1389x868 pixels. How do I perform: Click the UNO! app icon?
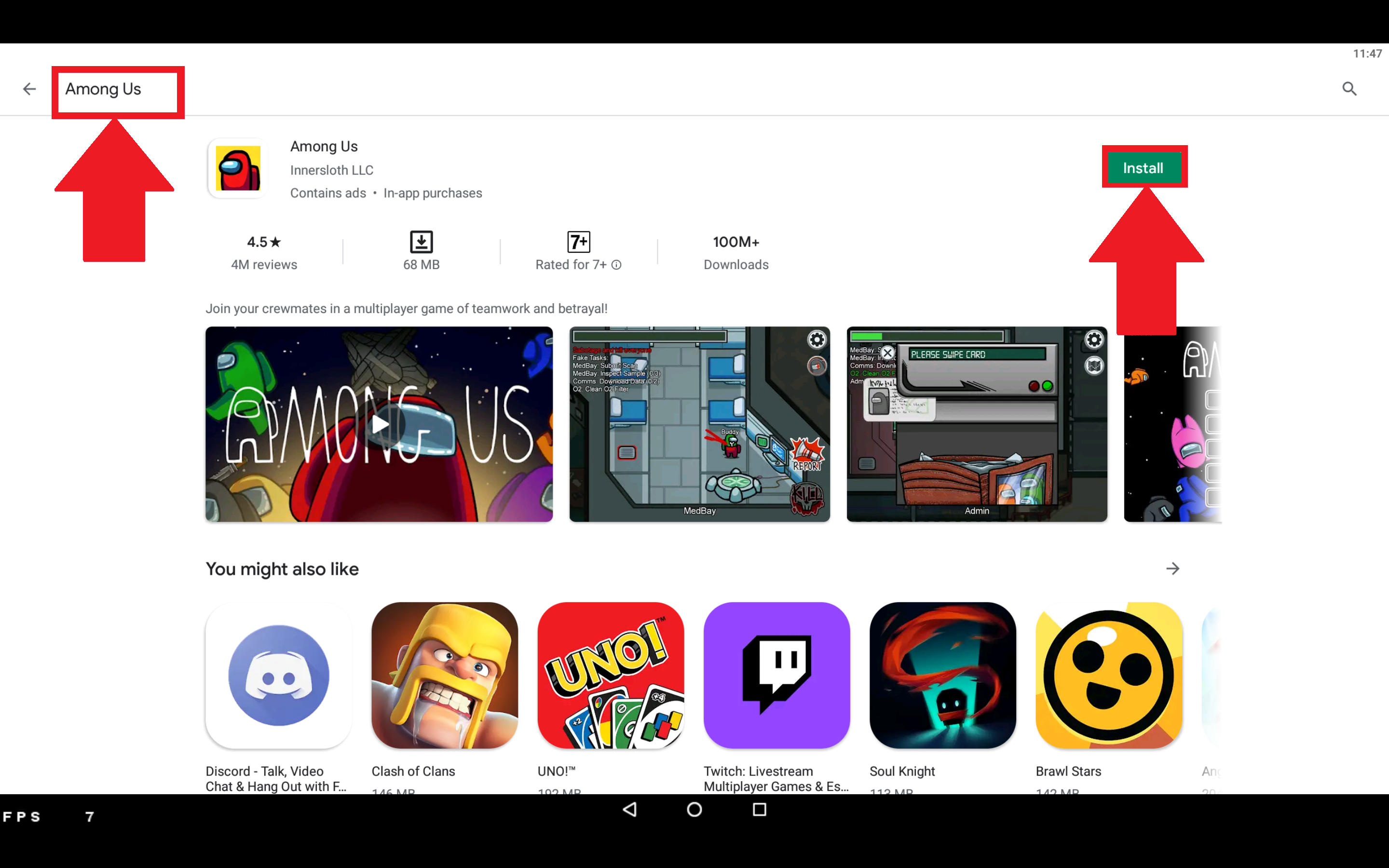click(610, 674)
